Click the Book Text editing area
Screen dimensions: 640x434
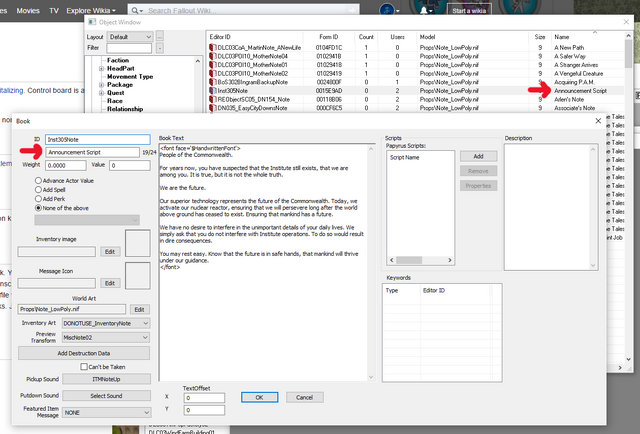[x=263, y=263]
